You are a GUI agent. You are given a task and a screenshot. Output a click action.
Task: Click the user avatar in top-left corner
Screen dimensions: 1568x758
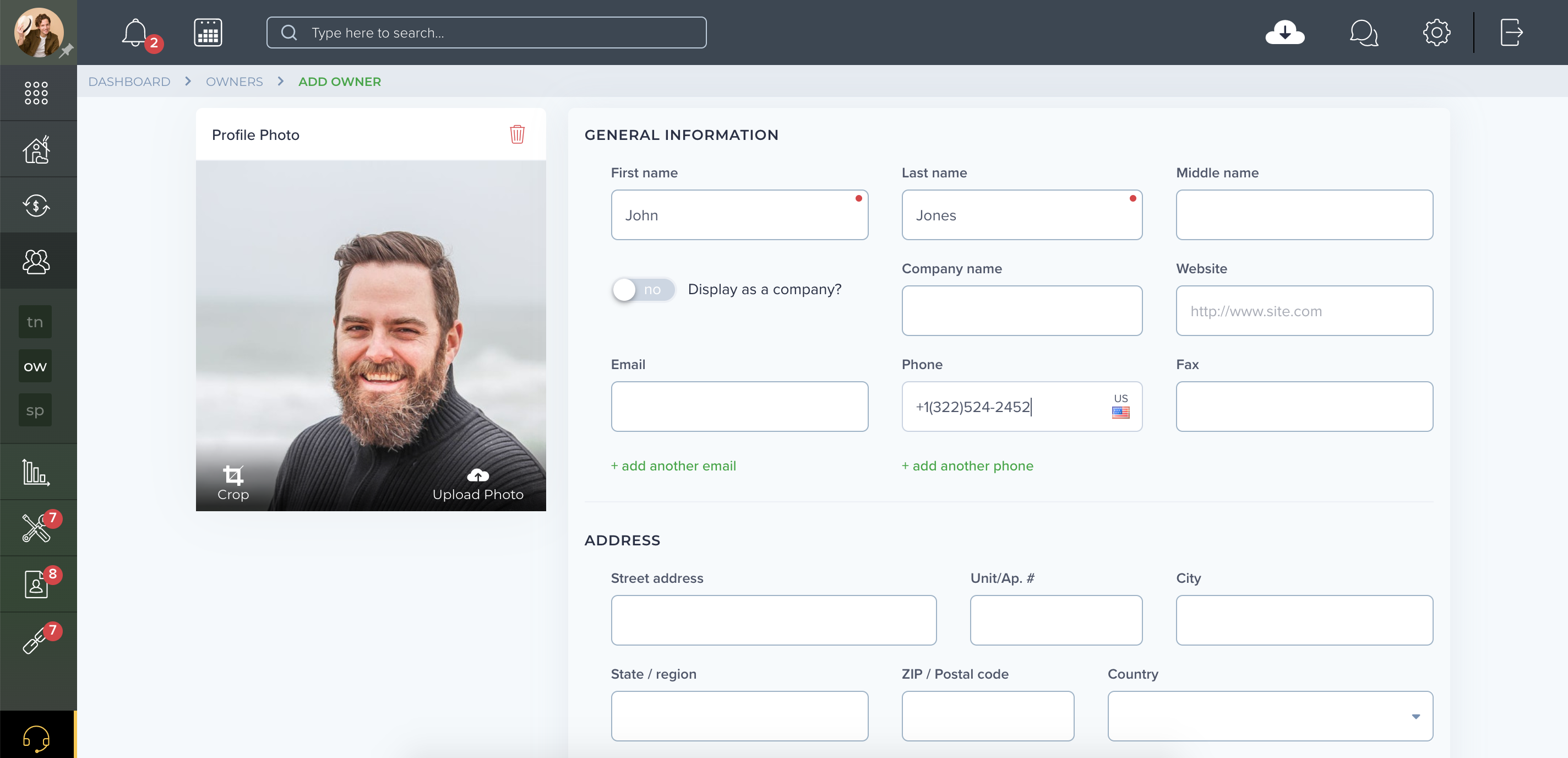[39, 33]
